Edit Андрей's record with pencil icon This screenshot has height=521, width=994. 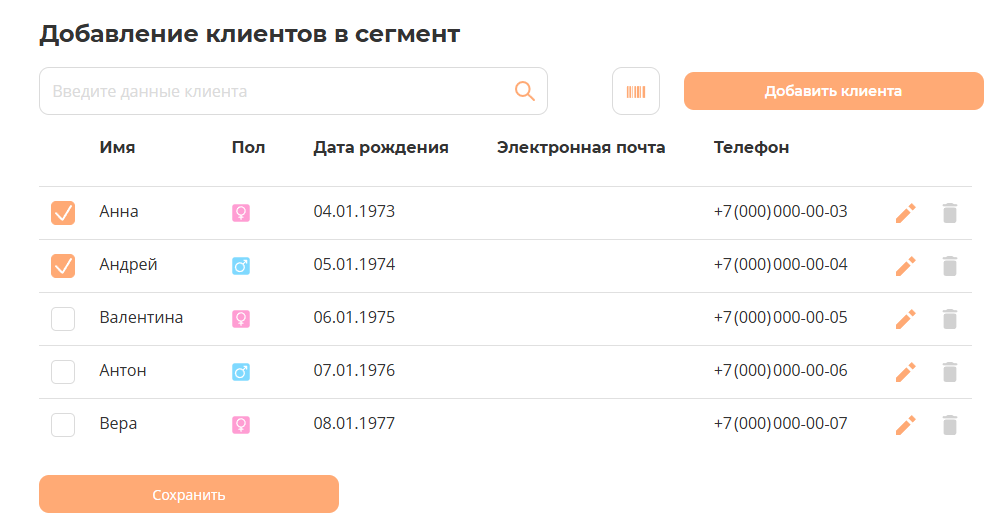tap(905, 266)
